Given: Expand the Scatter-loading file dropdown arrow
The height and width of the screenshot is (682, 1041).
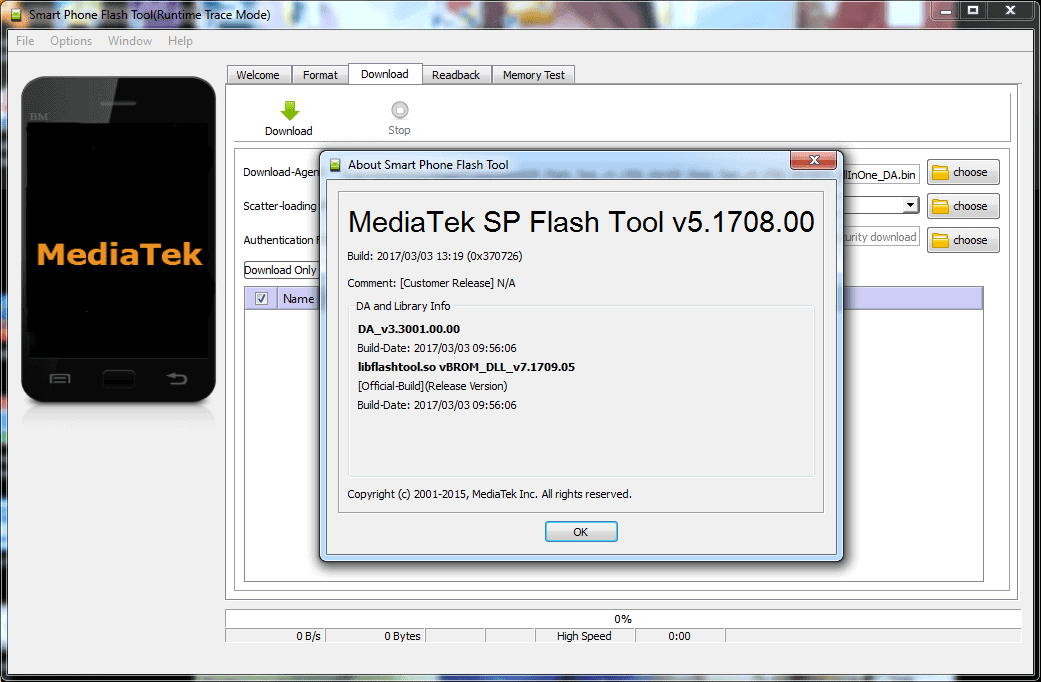Looking at the screenshot, I should click(x=910, y=205).
